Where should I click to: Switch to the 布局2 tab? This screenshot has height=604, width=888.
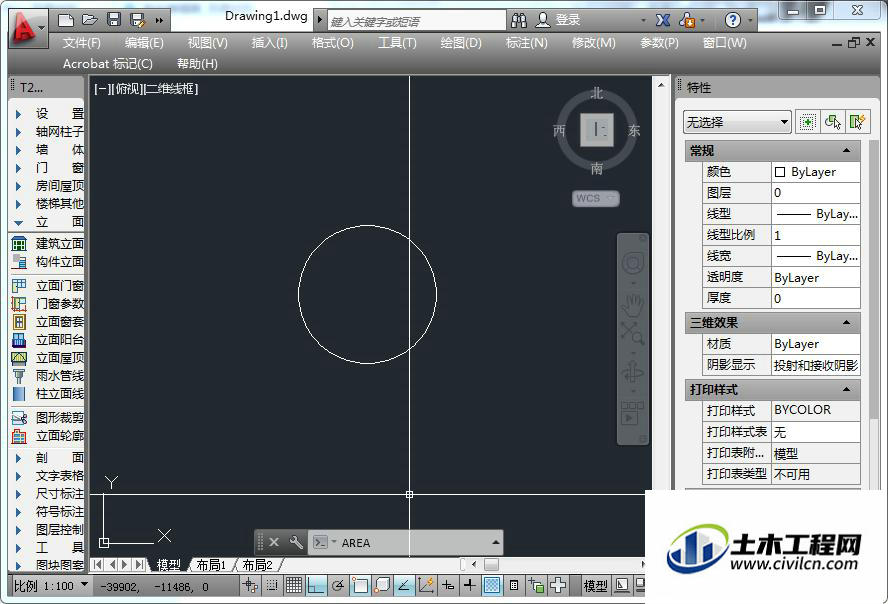click(x=258, y=565)
